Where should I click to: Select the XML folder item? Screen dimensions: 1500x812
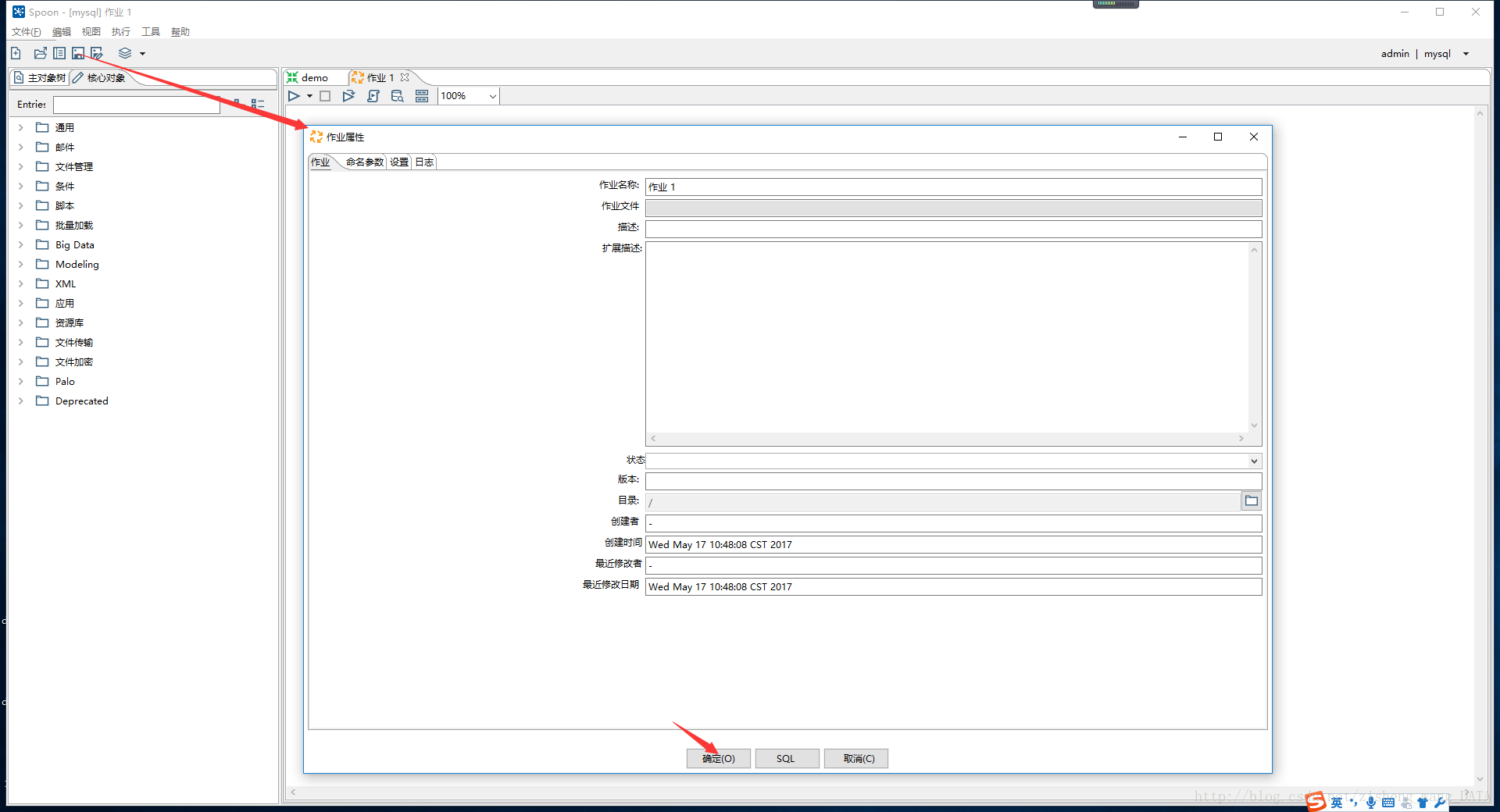pos(66,283)
